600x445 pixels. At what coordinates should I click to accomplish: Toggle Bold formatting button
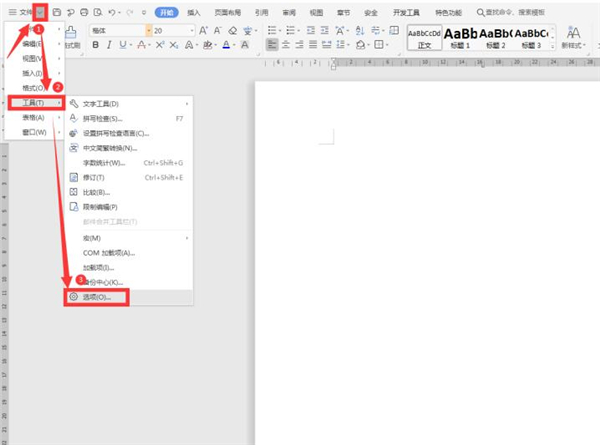click(x=96, y=45)
